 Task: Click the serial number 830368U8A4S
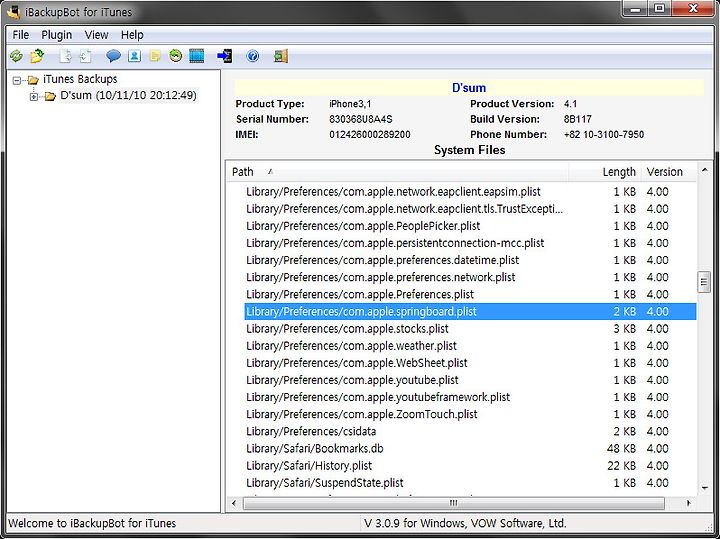click(361, 119)
